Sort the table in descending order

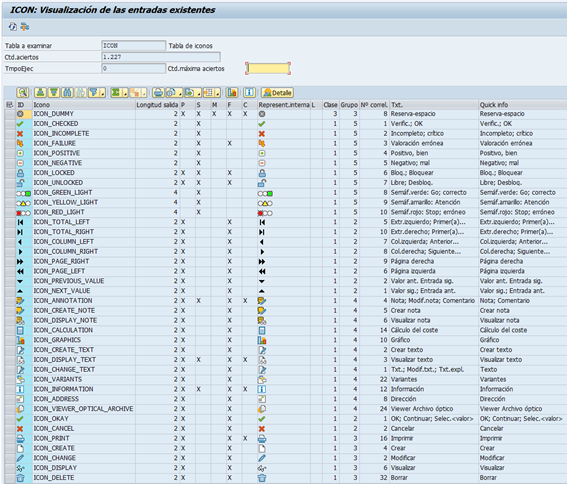[54, 93]
